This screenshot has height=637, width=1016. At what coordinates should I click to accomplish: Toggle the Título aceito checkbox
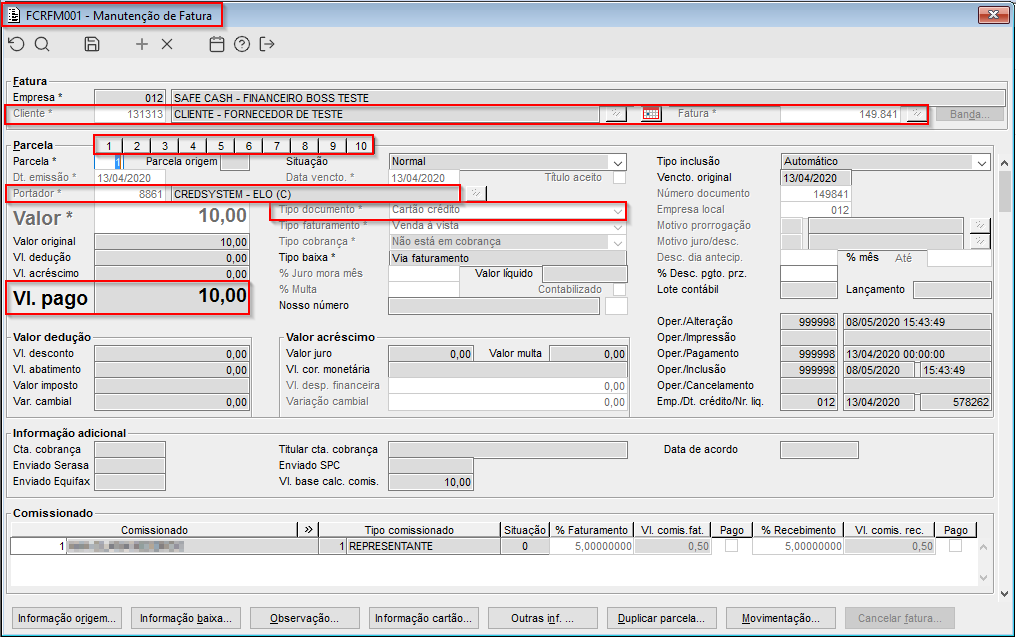(619, 177)
